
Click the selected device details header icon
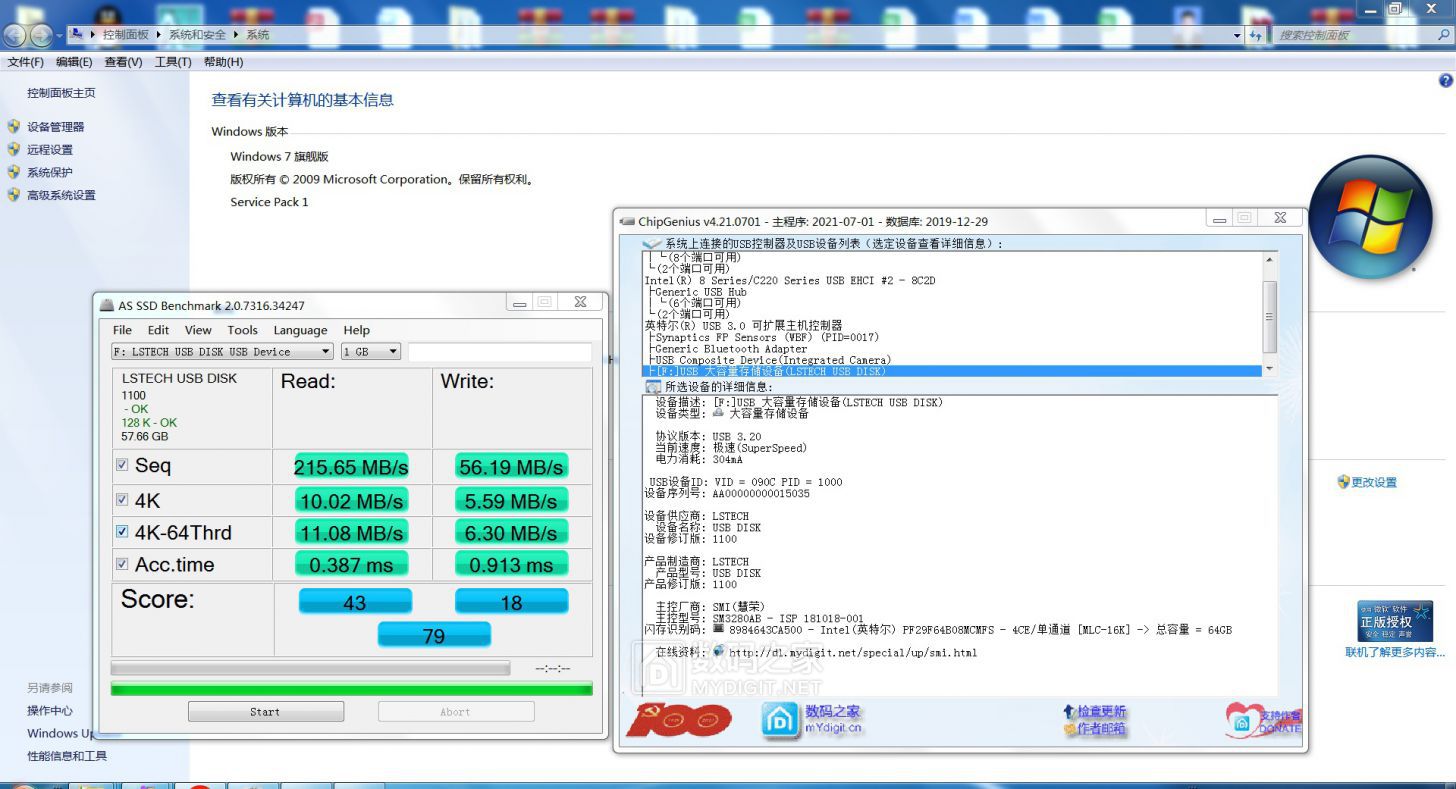(x=653, y=386)
